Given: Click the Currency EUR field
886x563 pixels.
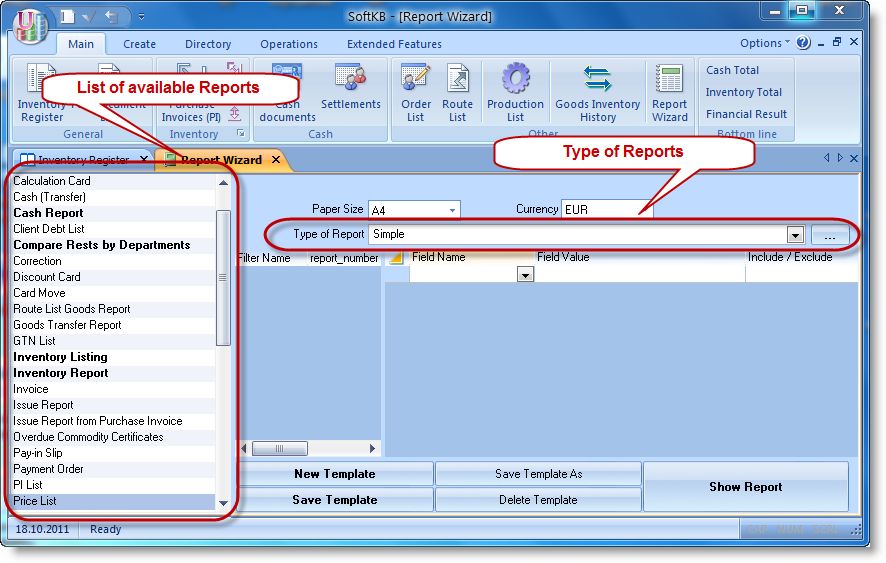Looking at the screenshot, I should point(607,209).
